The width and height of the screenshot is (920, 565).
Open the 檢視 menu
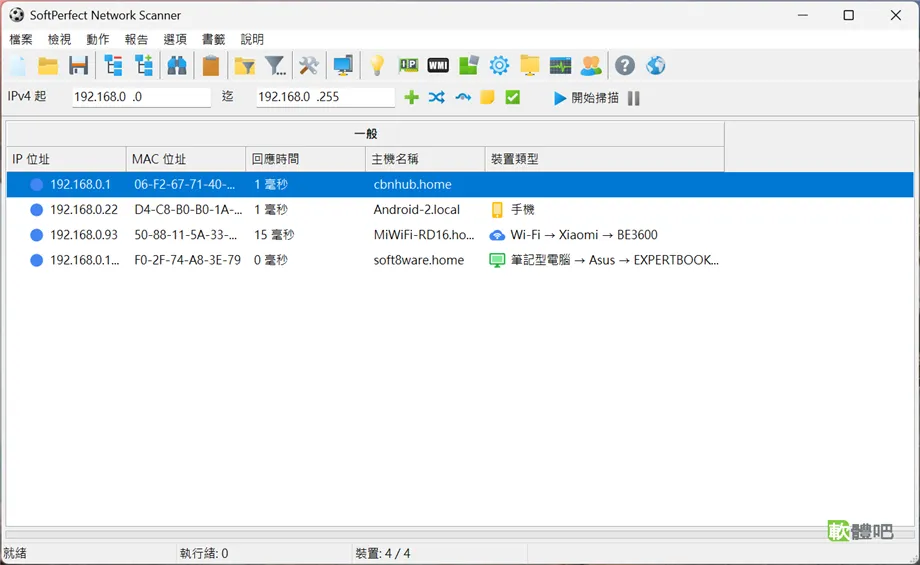pyautogui.click(x=59, y=39)
